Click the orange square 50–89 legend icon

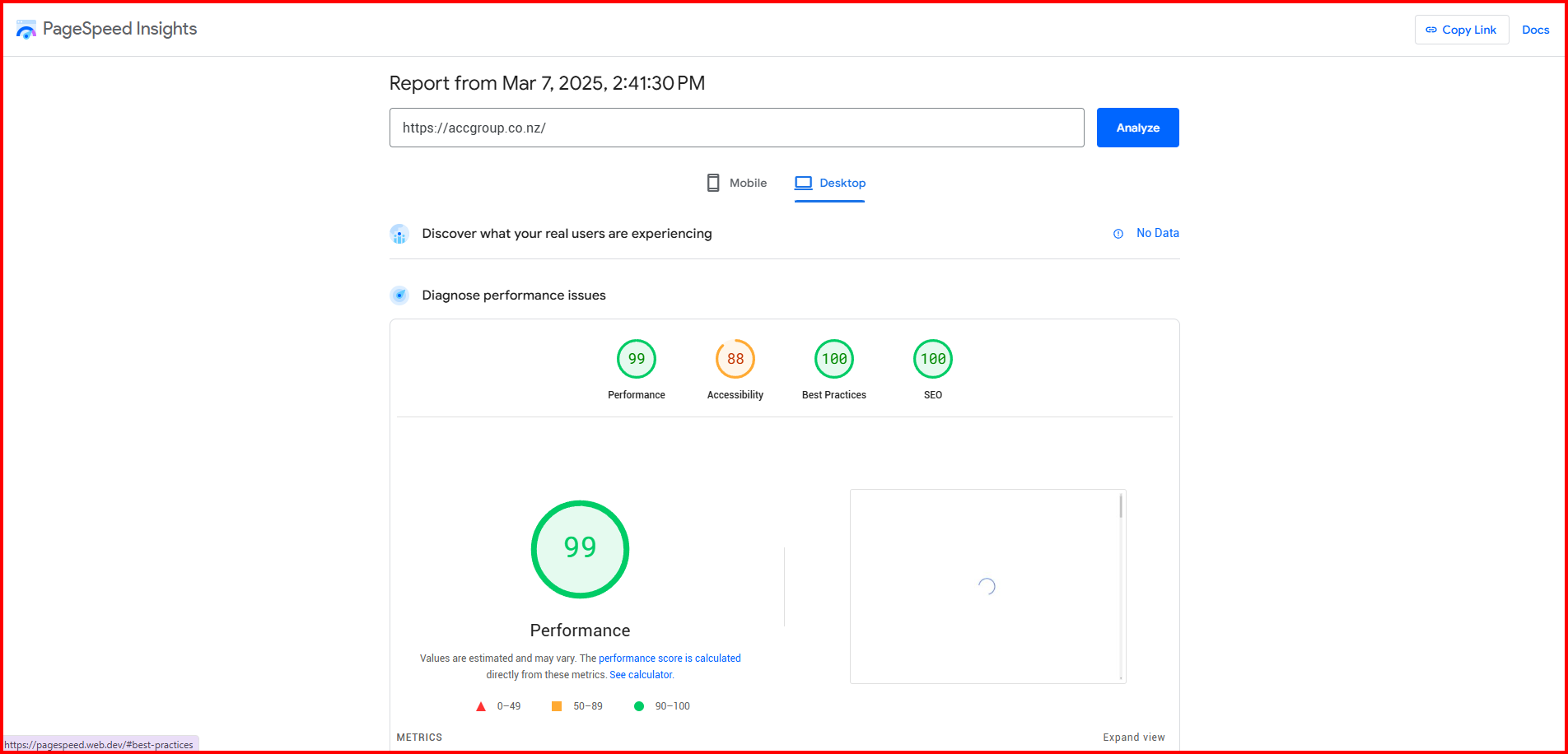pyautogui.click(x=557, y=706)
